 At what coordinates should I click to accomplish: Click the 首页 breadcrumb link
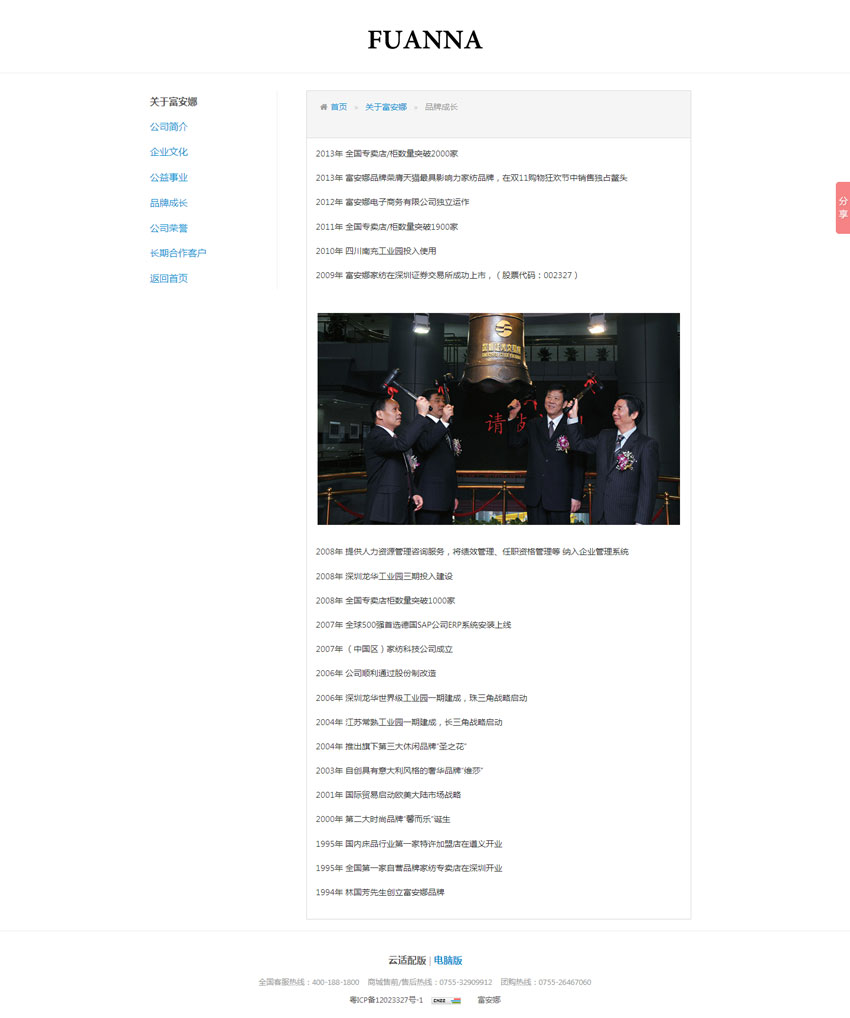[x=339, y=107]
